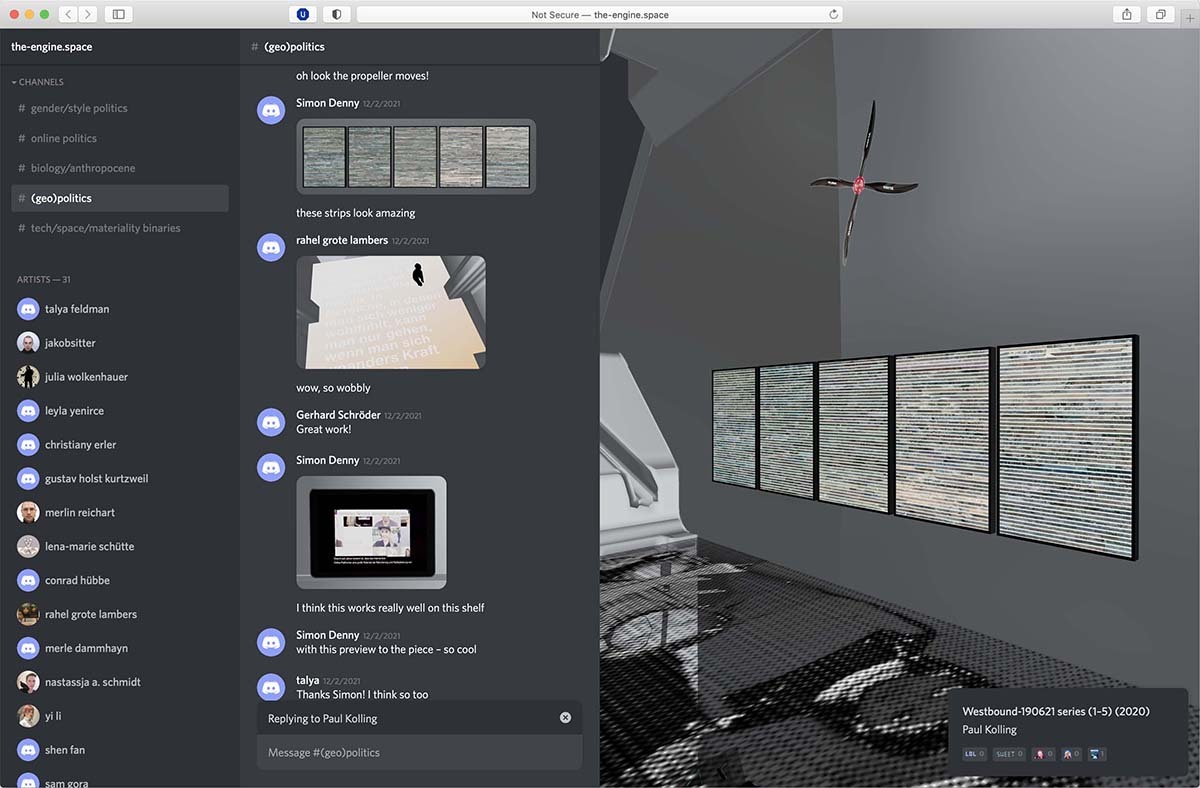Click 'Replying to Paul Kolling' text

point(322,719)
